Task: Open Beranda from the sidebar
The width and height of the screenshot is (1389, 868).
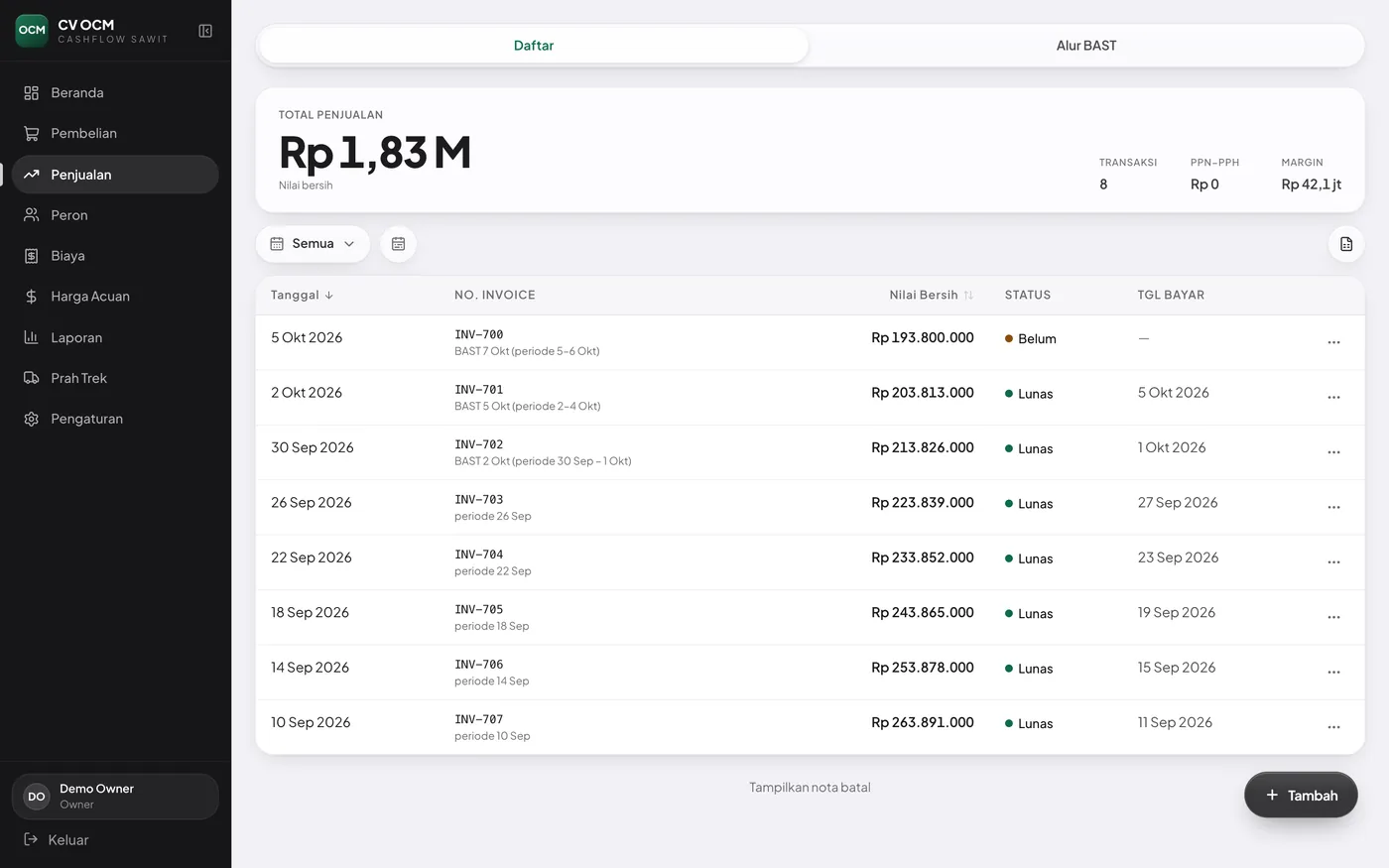Action: pyautogui.click(x=115, y=92)
